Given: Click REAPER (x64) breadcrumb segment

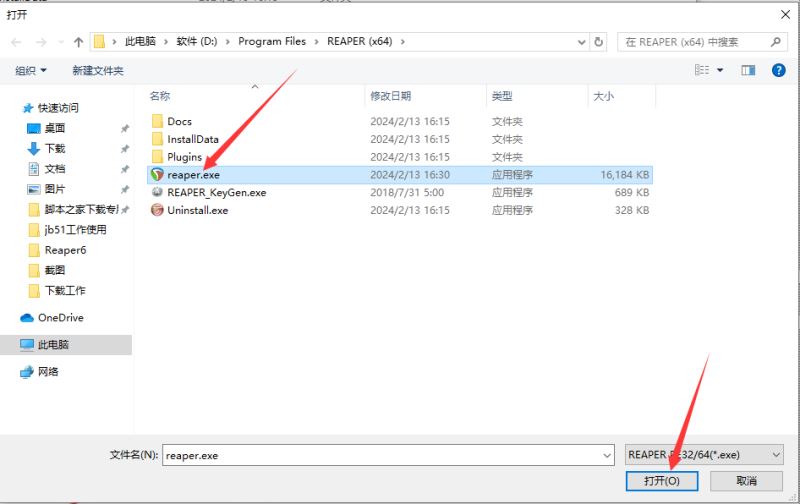Looking at the screenshot, I should 360,41.
